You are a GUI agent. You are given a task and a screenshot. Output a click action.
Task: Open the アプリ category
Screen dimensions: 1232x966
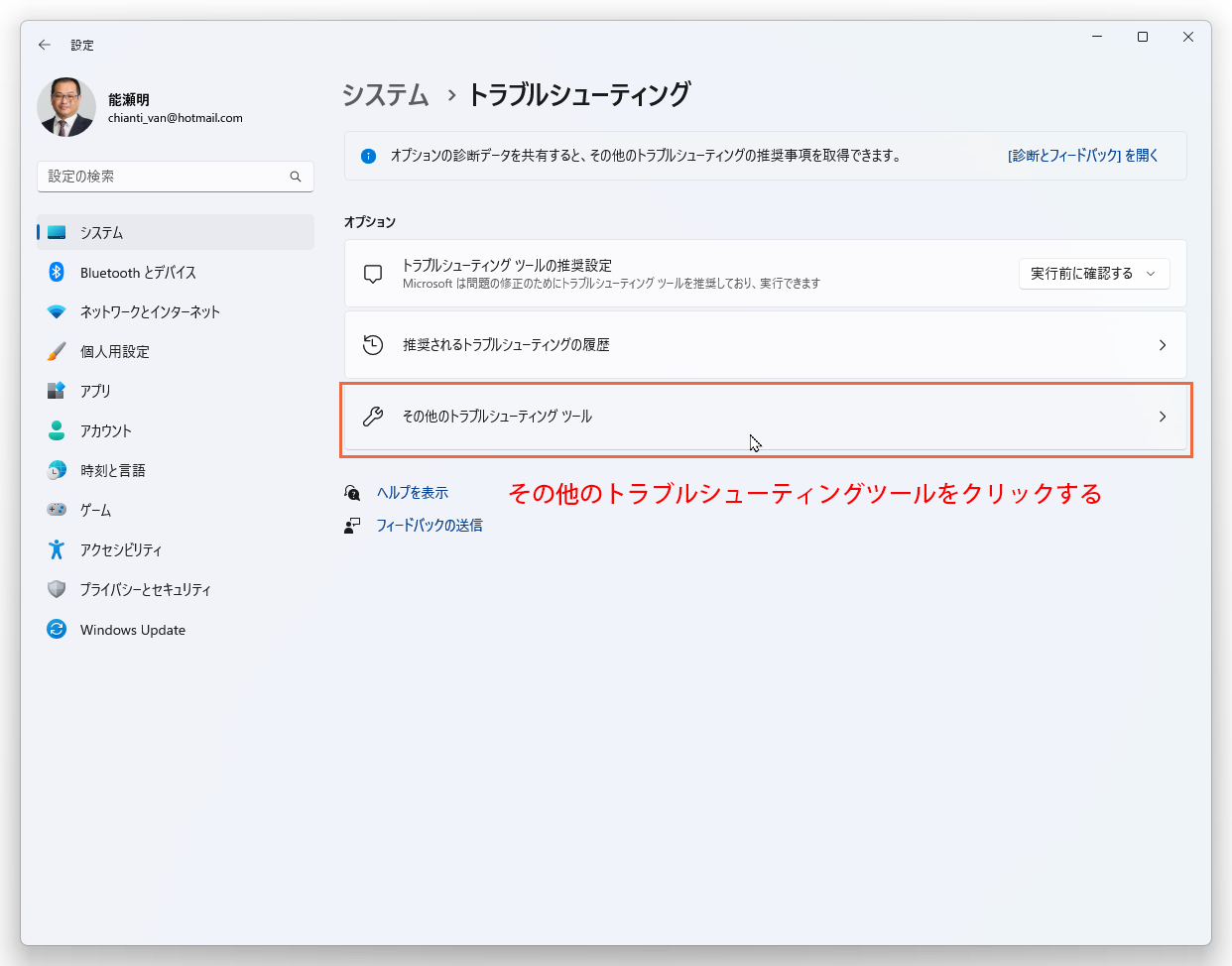coord(176,391)
